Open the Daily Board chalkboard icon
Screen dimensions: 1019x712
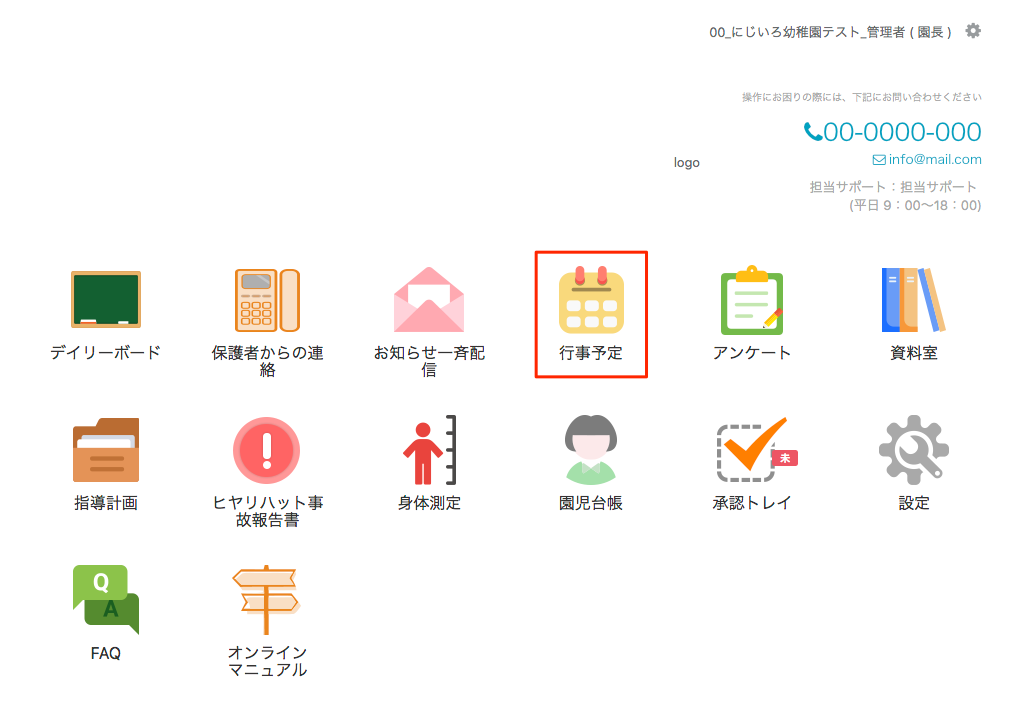click(105, 300)
